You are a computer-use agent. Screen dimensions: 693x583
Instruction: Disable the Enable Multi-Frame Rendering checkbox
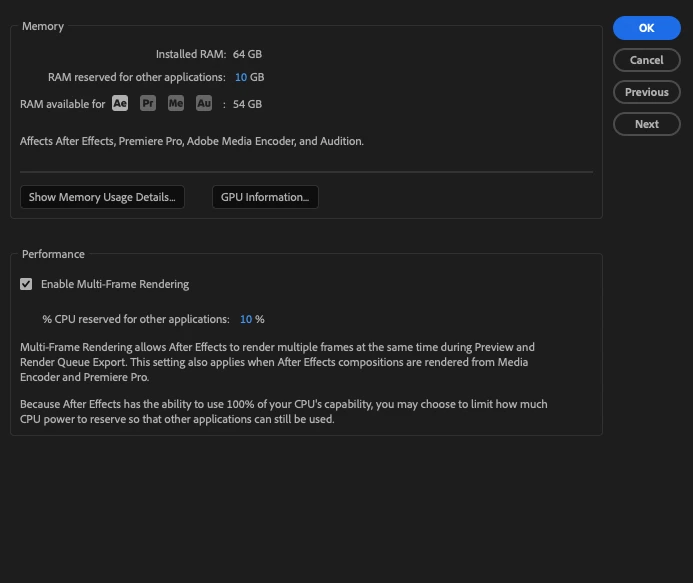coord(26,284)
